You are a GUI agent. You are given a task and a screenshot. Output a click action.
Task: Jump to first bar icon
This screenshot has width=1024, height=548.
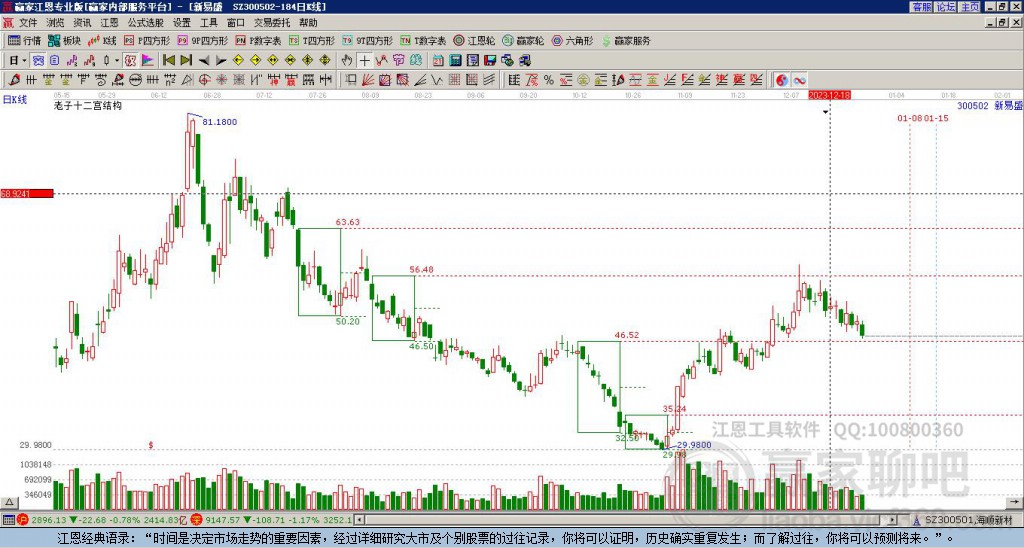[168, 61]
